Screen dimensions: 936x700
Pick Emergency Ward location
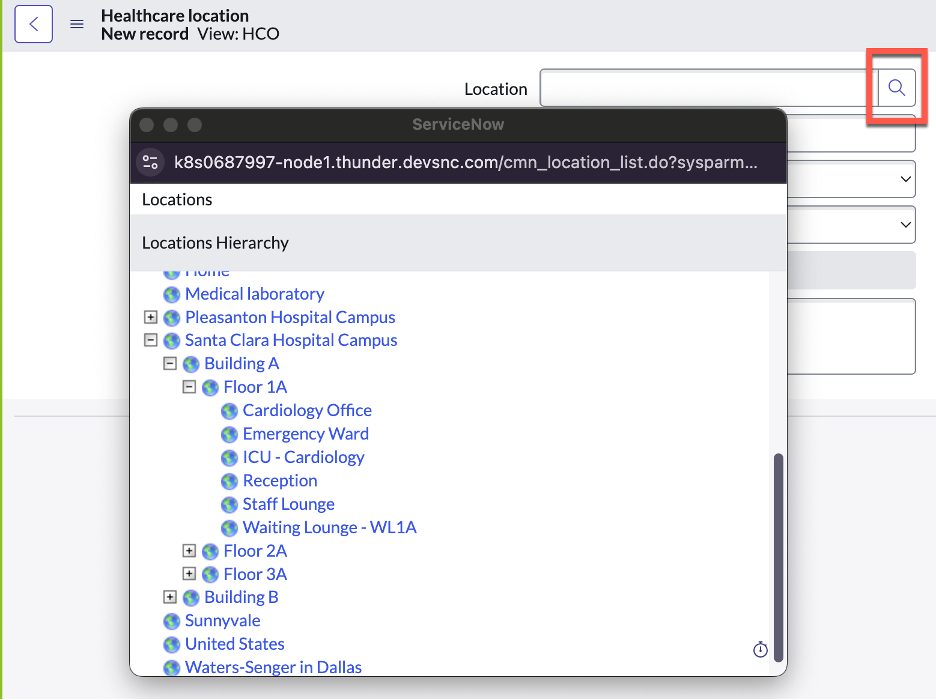(x=306, y=434)
